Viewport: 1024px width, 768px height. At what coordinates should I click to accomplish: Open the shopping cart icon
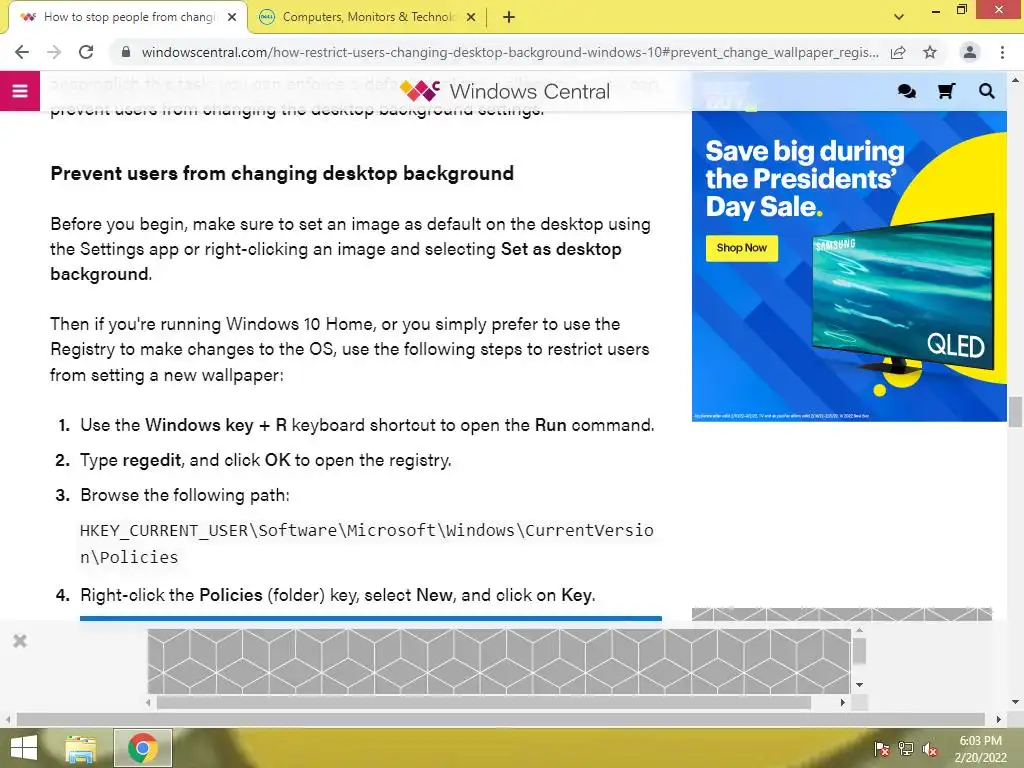(946, 91)
